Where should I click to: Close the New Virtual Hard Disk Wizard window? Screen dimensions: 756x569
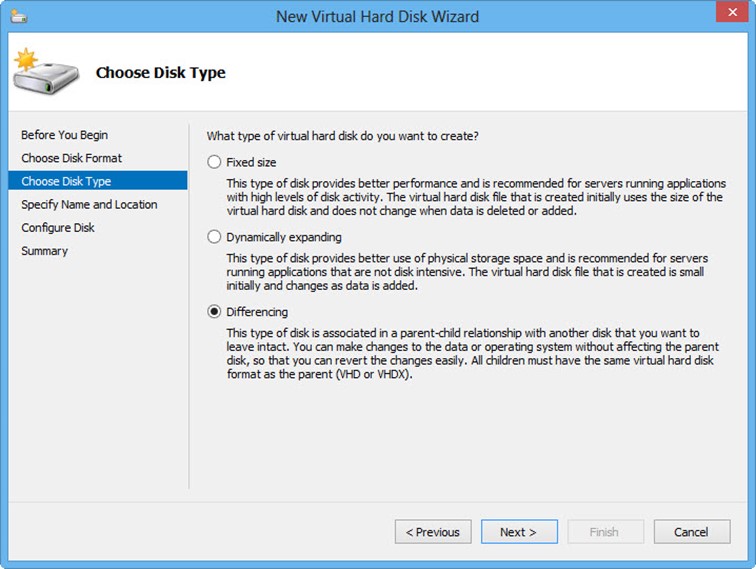pos(732,12)
